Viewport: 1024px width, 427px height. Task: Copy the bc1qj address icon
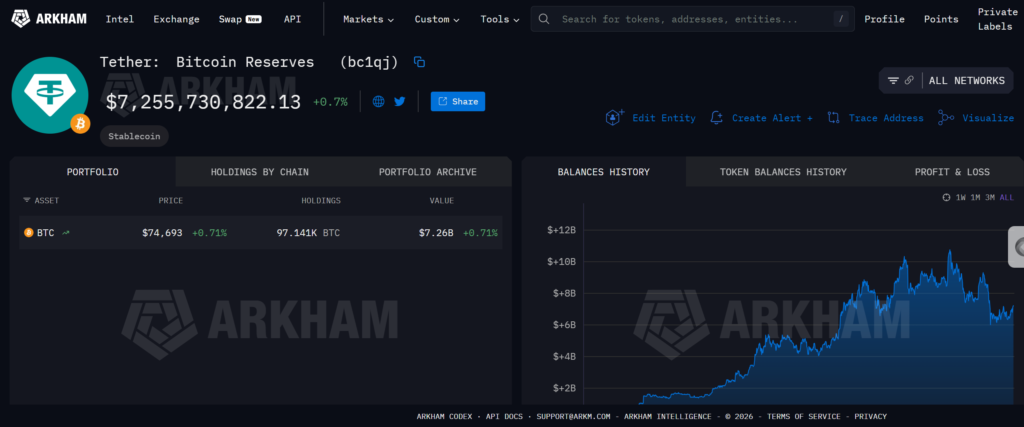419,62
